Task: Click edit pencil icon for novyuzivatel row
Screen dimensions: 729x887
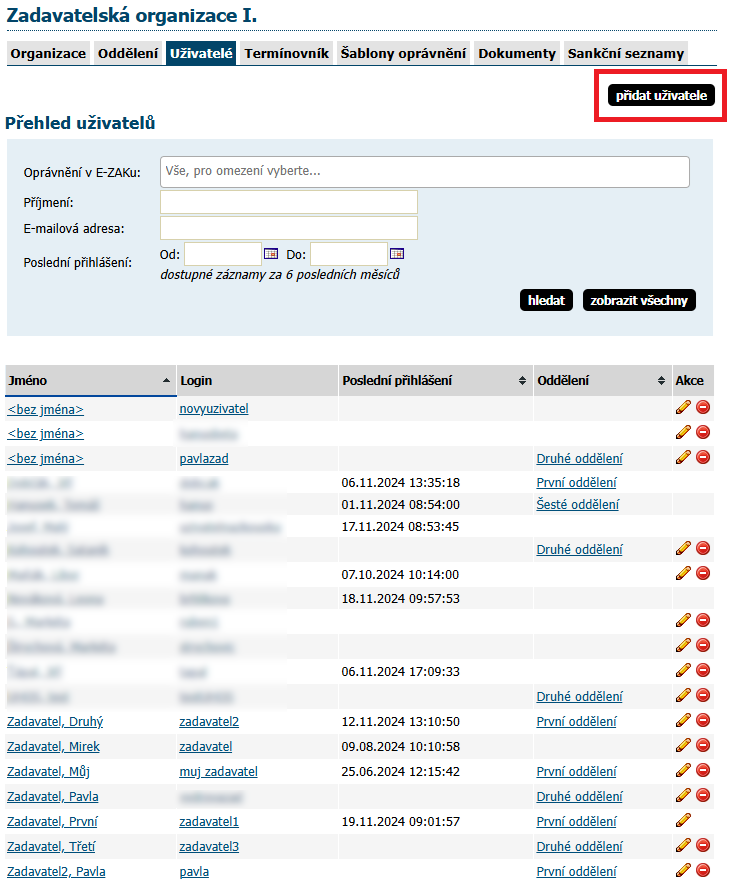Action: 683,407
